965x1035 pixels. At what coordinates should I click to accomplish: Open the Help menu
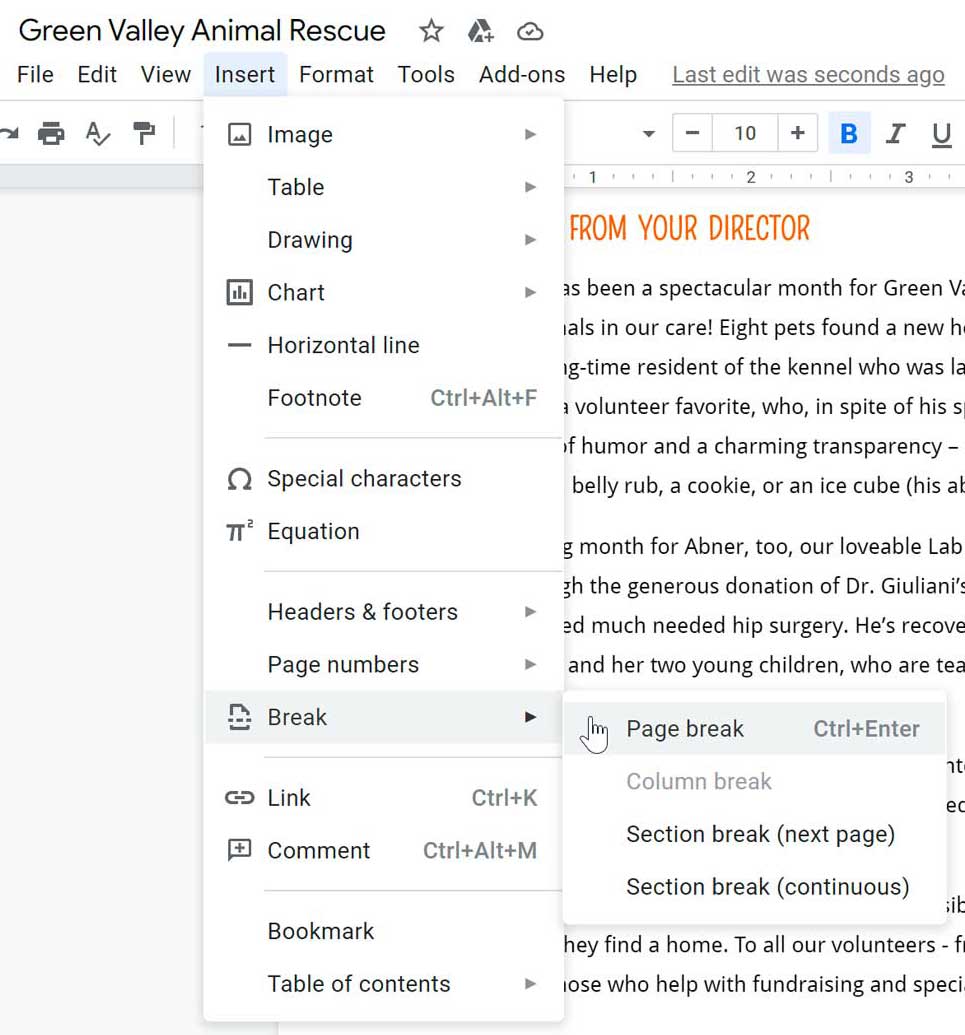613,75
